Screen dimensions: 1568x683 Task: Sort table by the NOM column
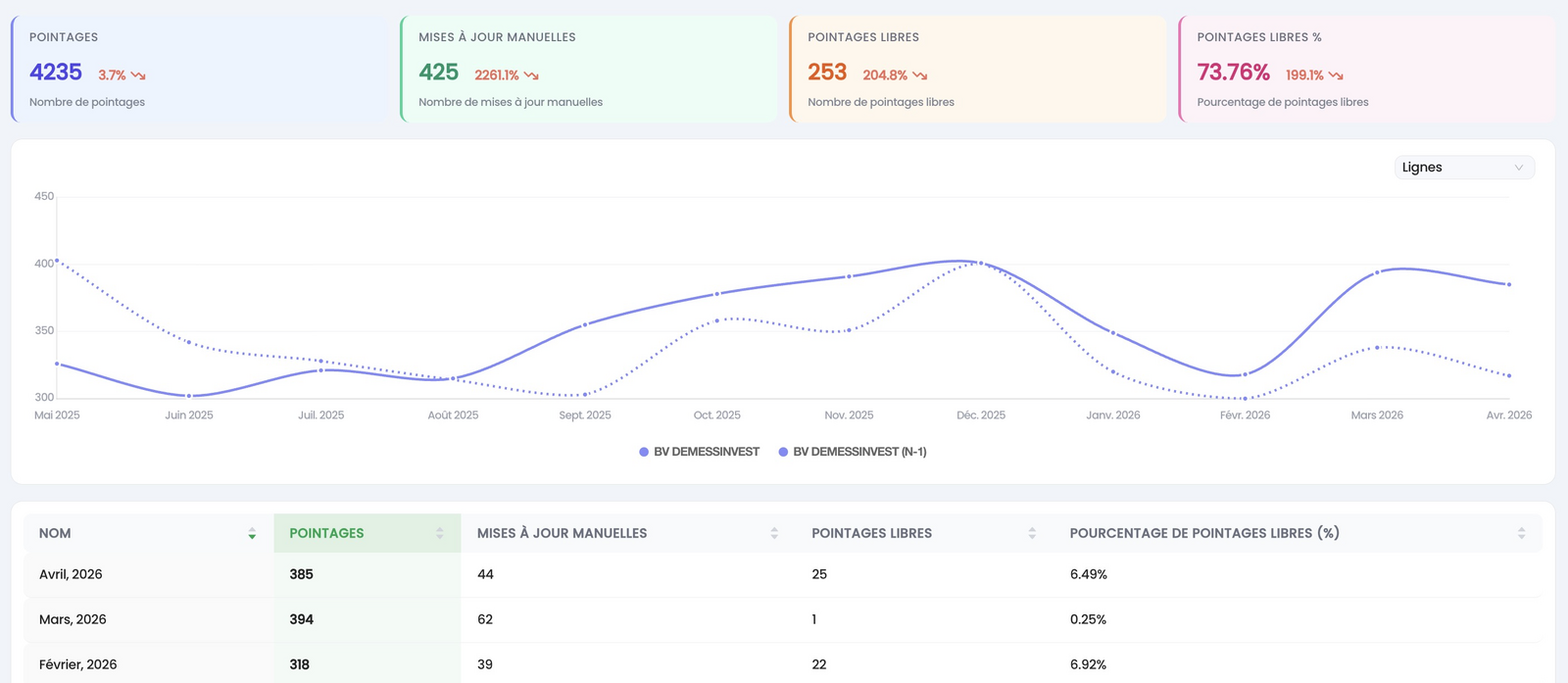252,534
